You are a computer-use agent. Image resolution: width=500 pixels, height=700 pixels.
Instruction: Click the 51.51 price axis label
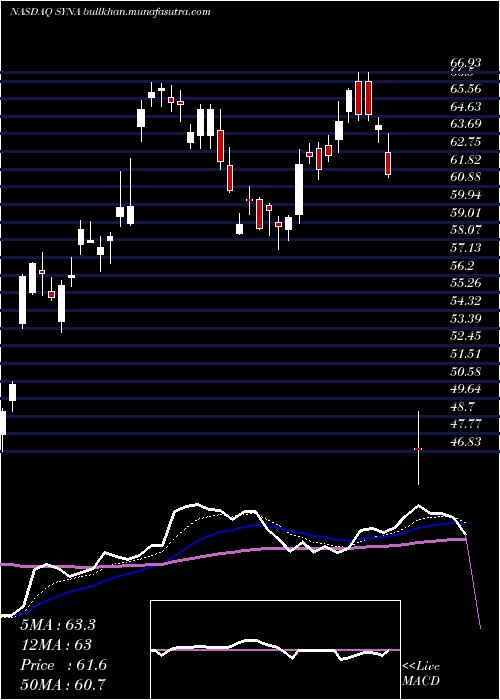coord(466,354)
